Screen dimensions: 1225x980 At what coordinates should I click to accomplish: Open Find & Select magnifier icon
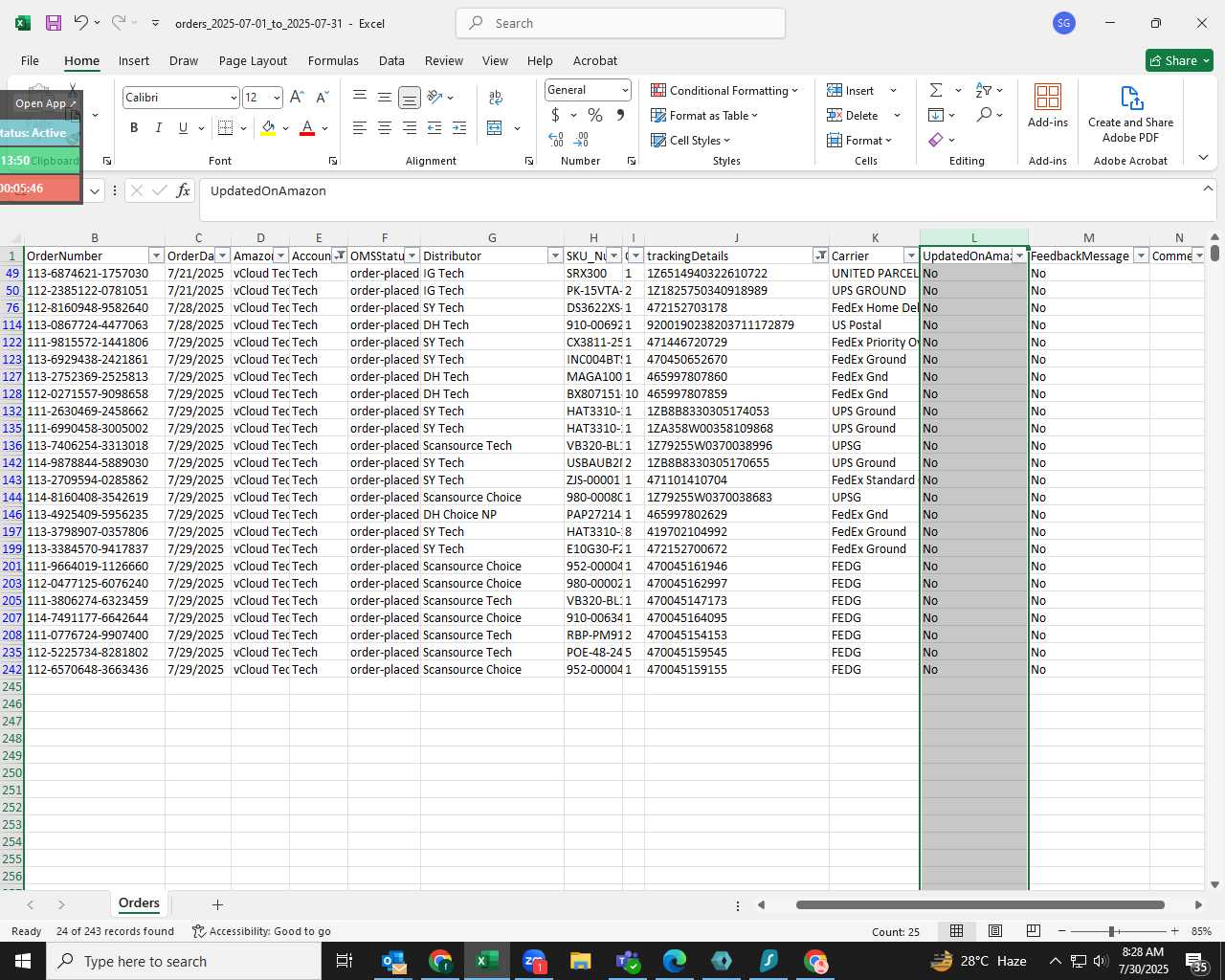[984, 115]
